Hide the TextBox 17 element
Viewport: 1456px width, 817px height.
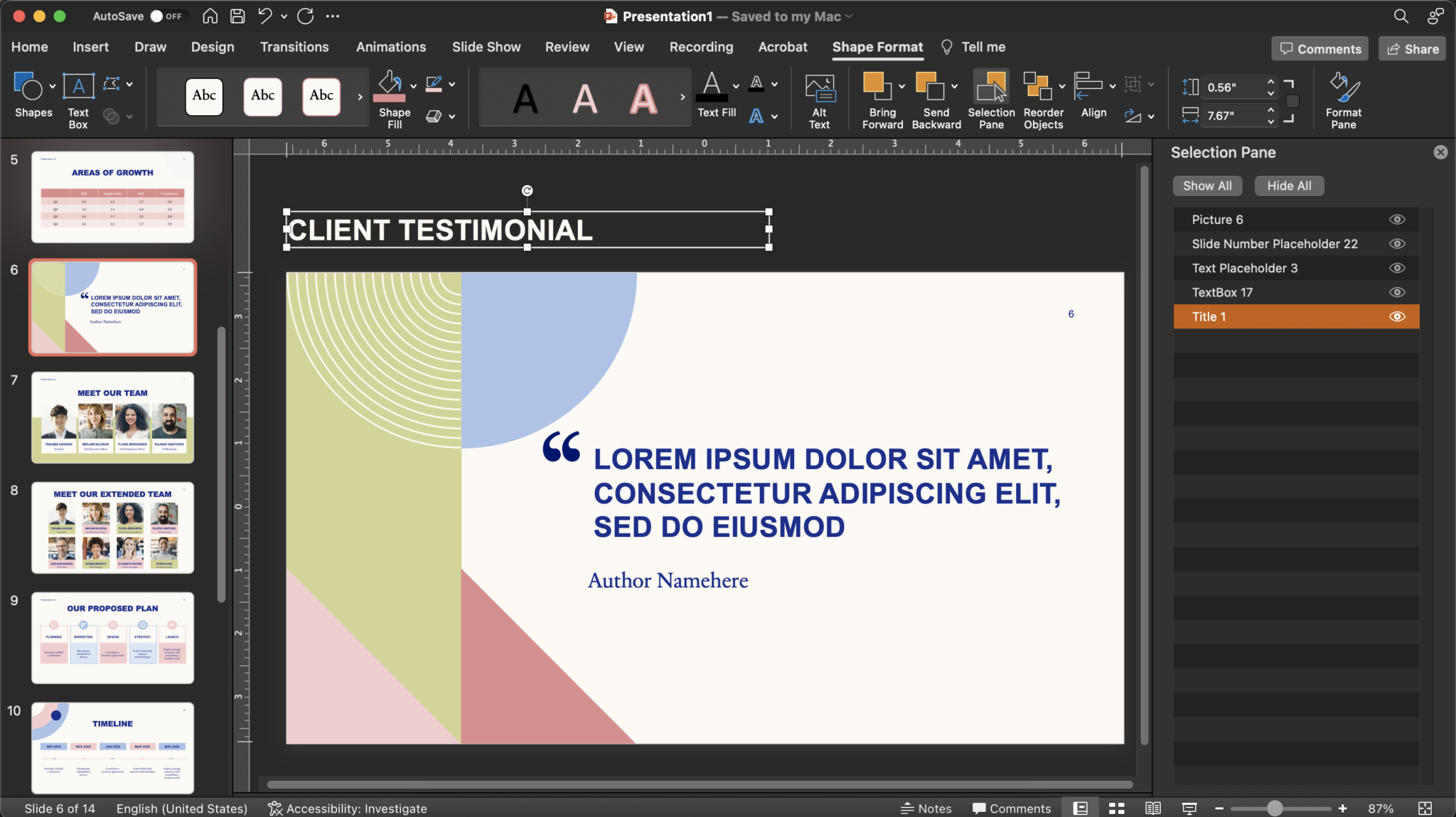pyautogui.click(x=1396, y=292)
